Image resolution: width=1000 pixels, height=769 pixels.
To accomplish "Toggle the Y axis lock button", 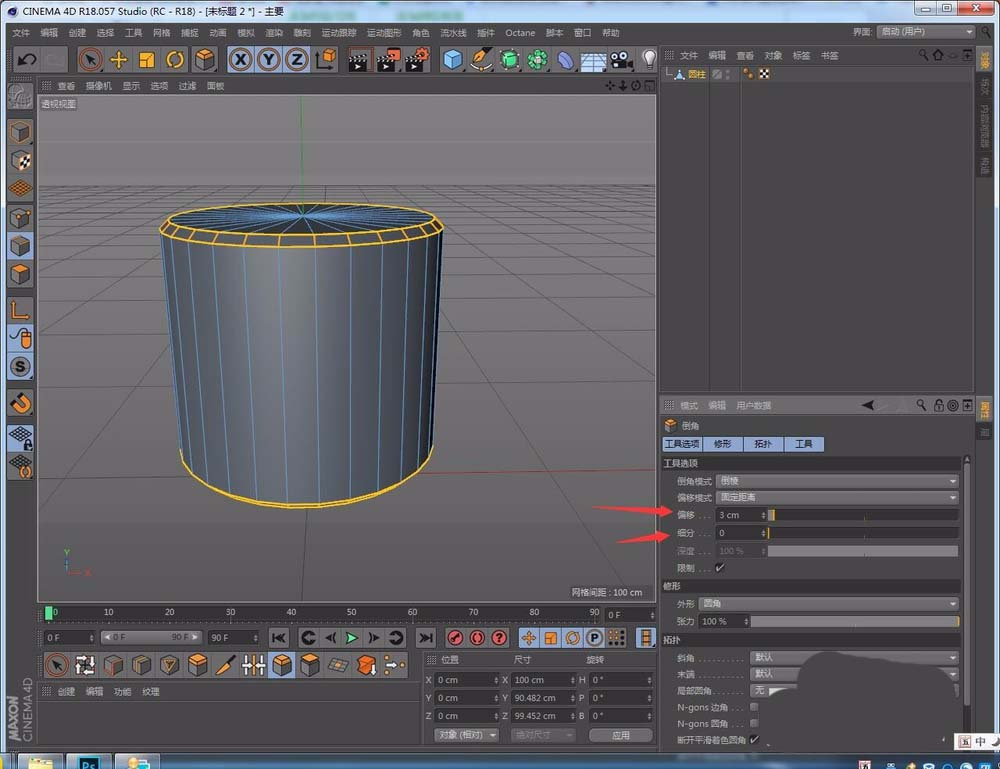I will click(268, 60).
